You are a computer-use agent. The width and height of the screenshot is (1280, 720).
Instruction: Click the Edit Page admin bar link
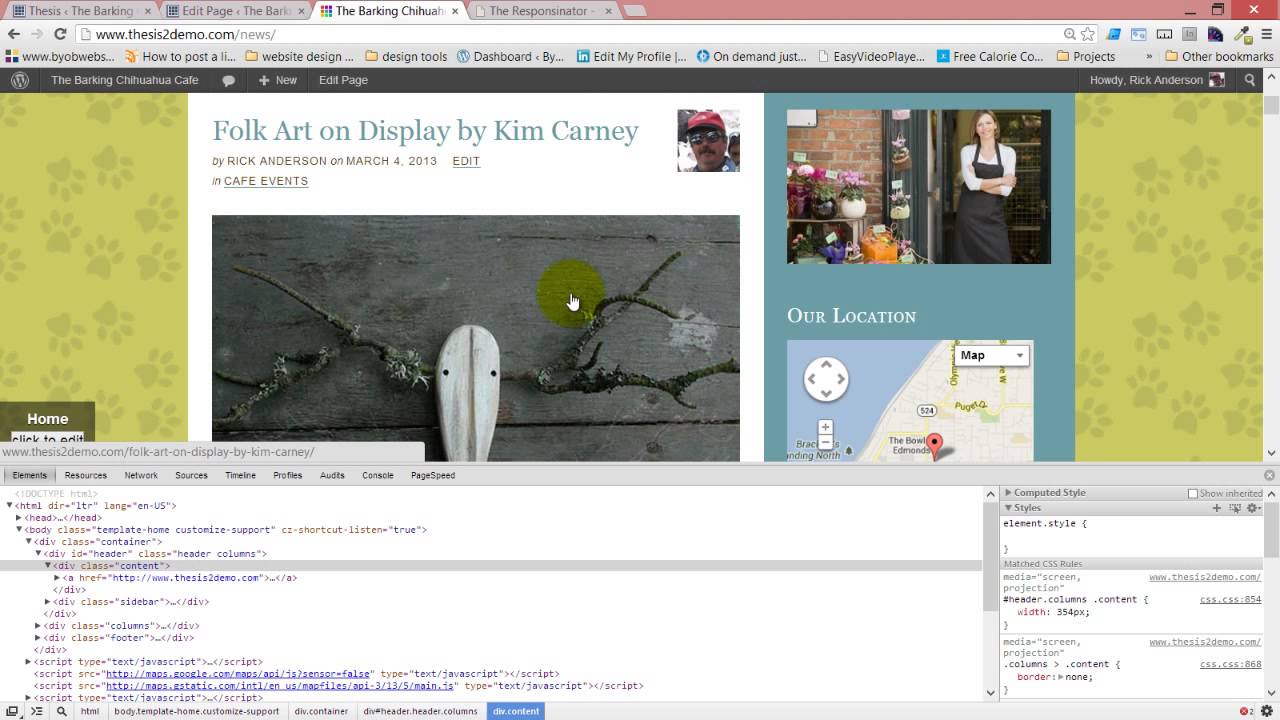[343, 80]
